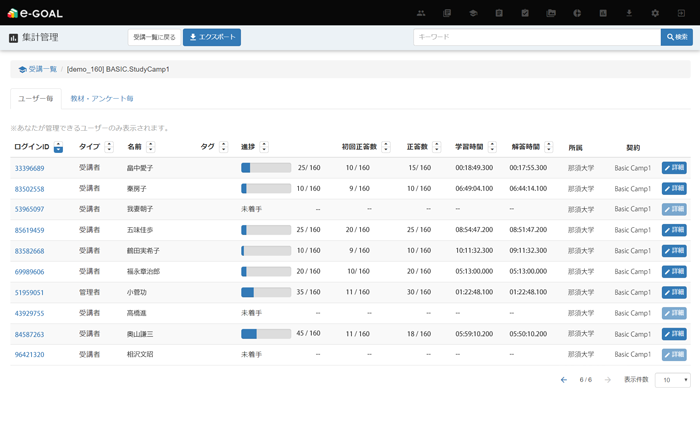The width and height of the screenshot is (700, 425).
Task: Open login ID 33396689 link
Action: [29, 168]
